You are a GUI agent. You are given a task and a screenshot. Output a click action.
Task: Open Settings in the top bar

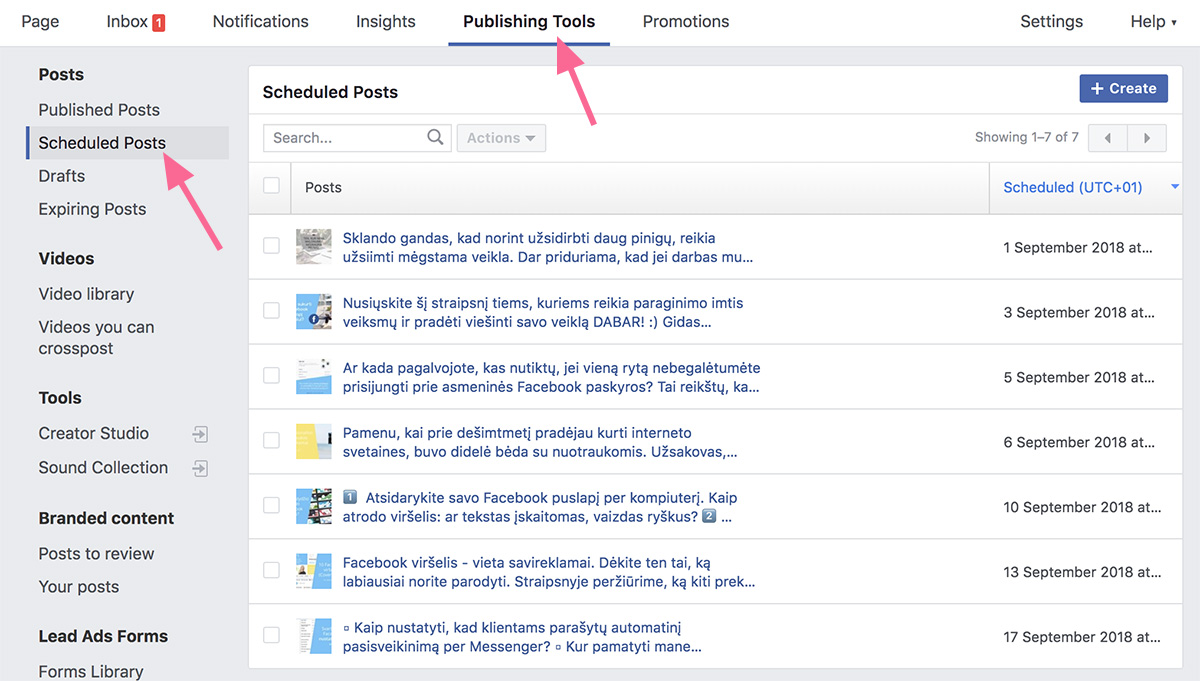1051,21
